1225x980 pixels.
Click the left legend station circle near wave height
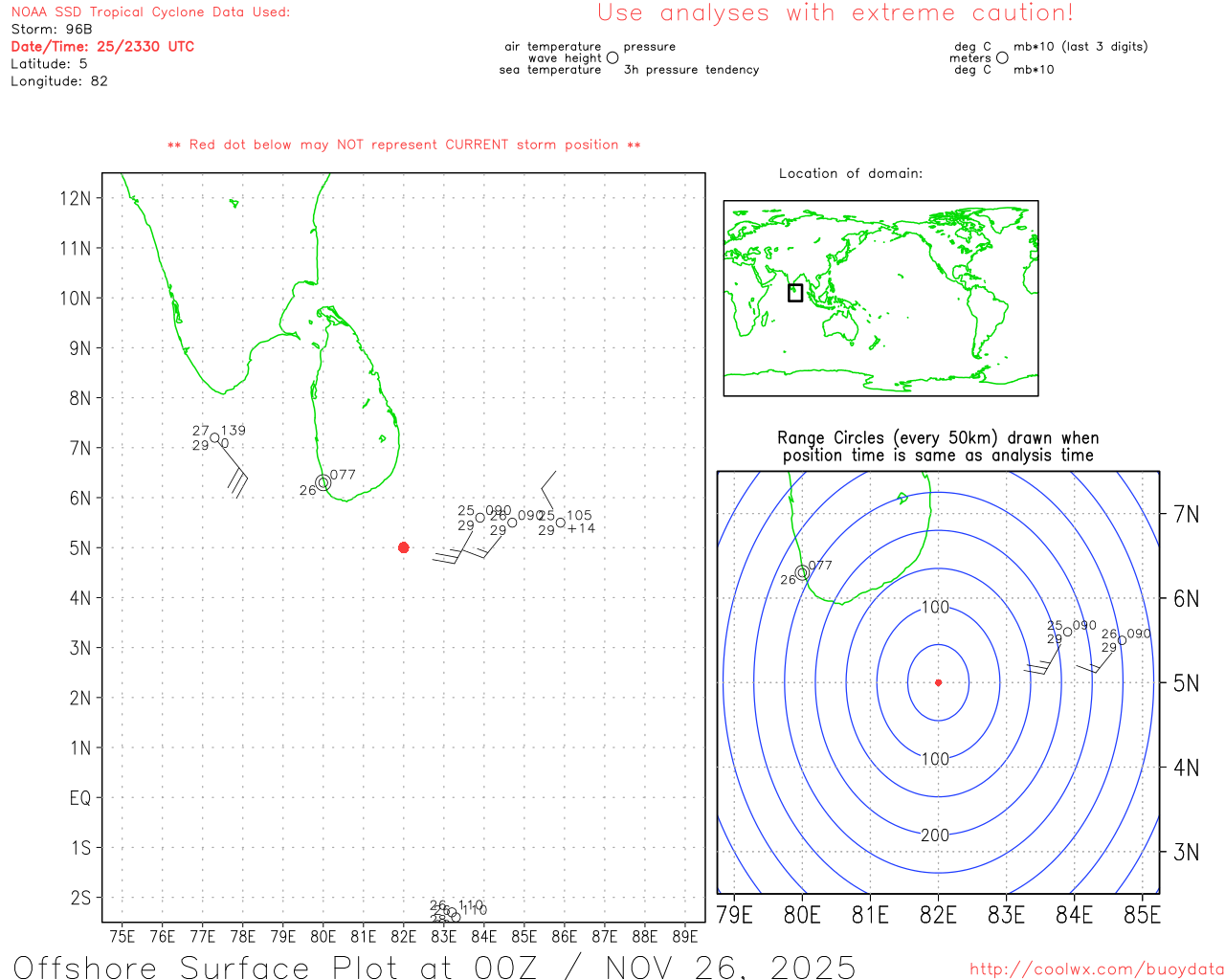pyautogui.click(x=612, y=57)
